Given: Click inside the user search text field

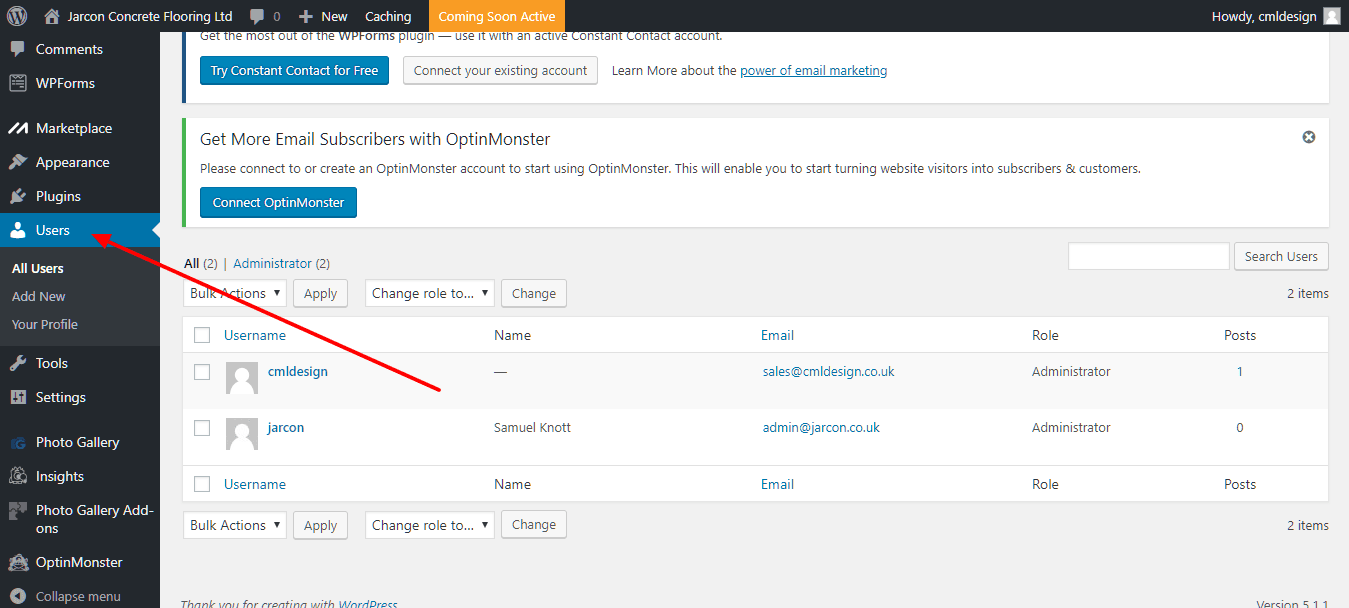Looking at the screenshot, I should tap(1149, 256).
